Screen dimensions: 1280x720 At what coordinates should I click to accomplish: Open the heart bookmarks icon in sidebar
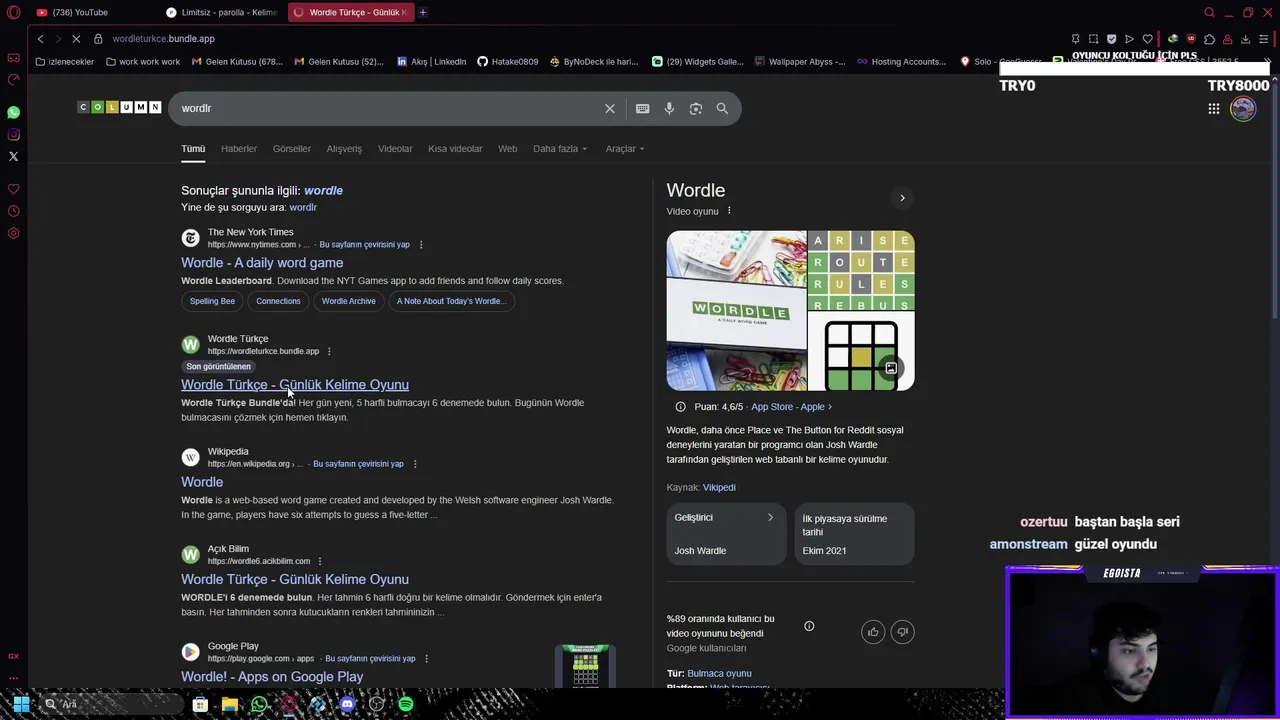pos(13,189)
